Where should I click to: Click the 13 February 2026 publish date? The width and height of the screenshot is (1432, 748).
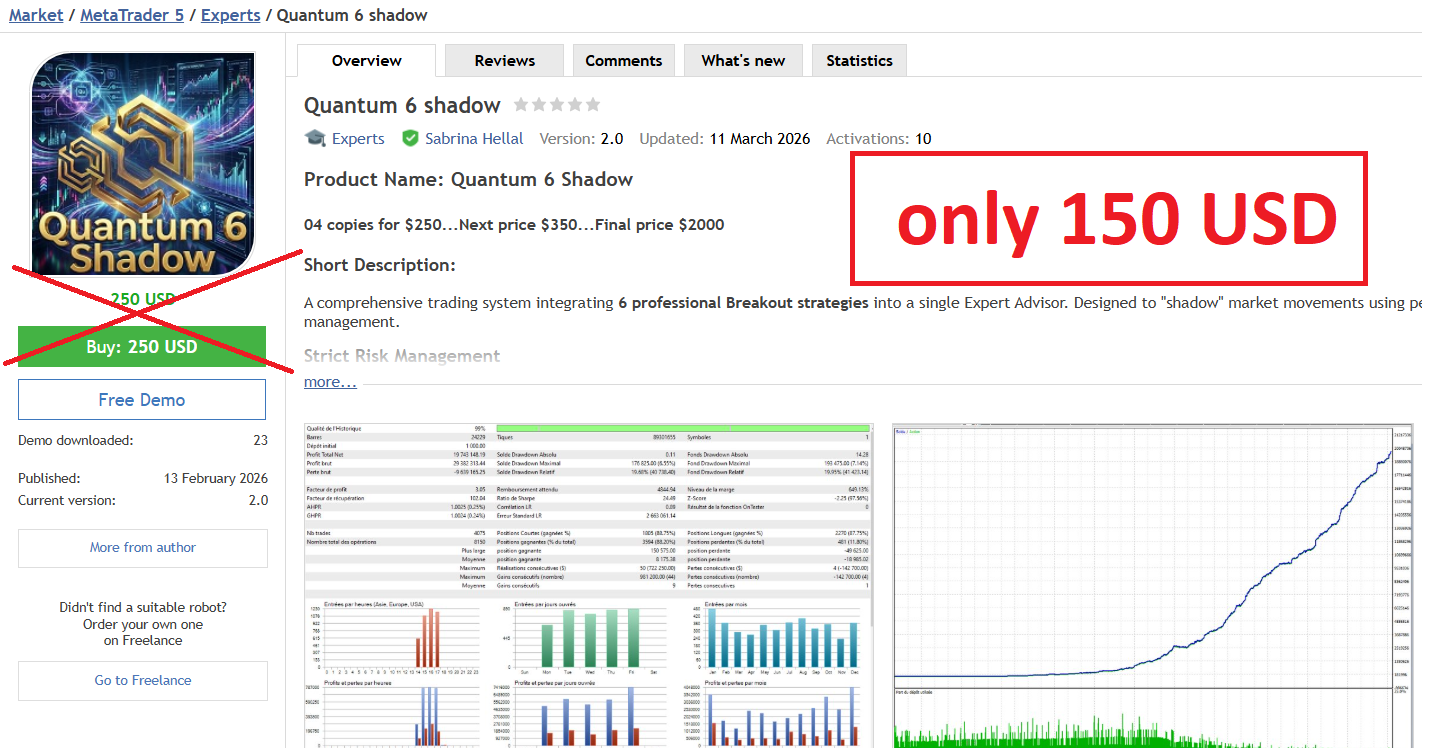(x=216, y=478)
